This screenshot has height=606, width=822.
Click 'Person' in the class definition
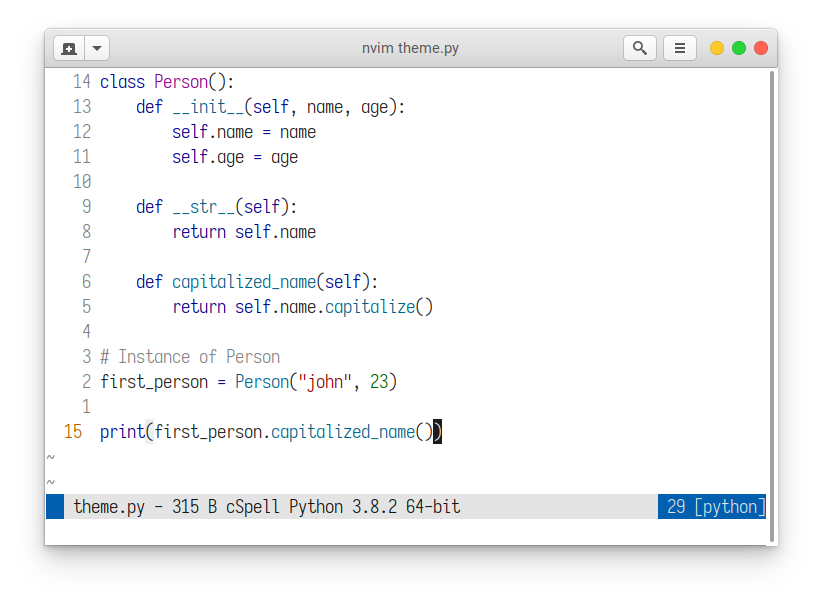181,82
